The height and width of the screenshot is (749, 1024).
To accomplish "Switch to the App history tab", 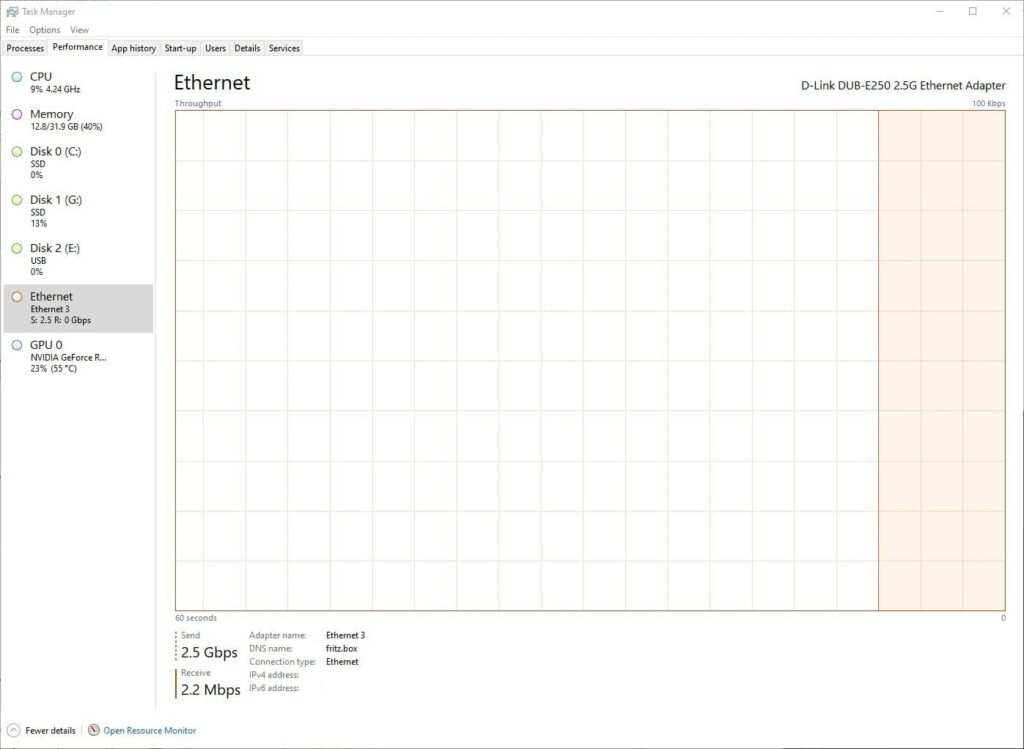I will [x=133, y=48].
